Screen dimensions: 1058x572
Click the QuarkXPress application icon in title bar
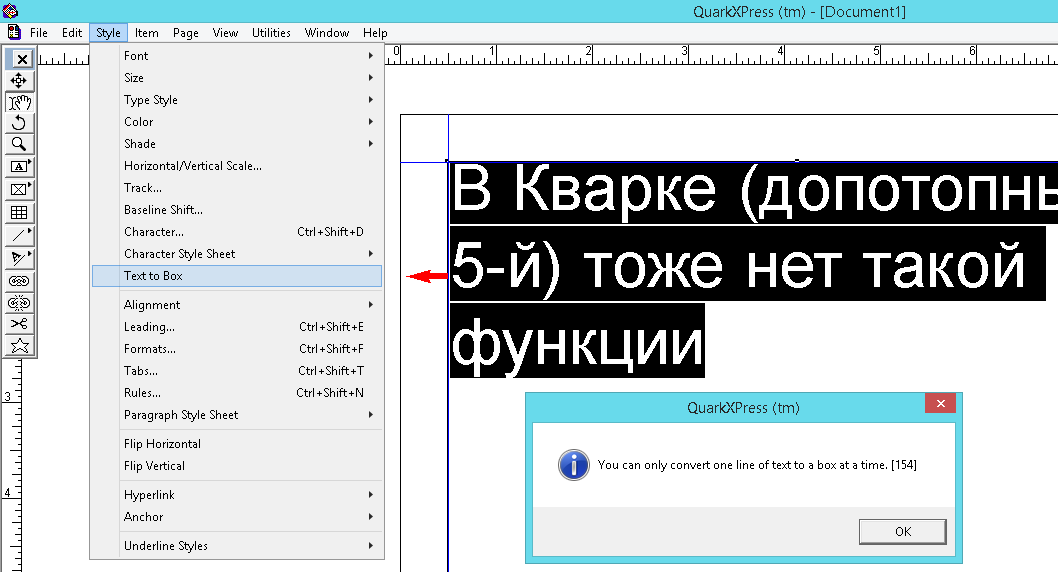[9, 11]
